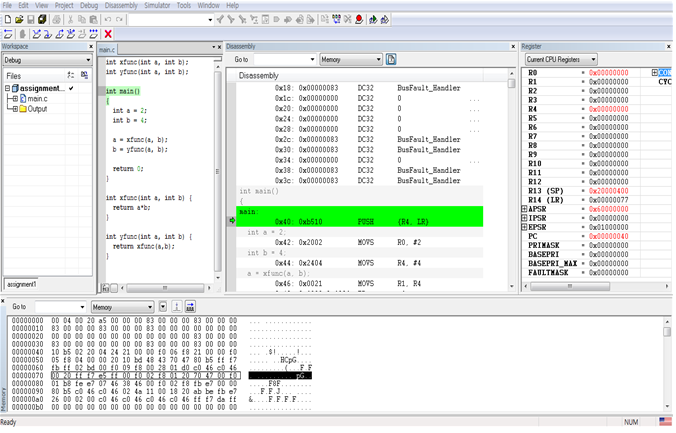The image size is (676, 433).
Task: Click the Download and Debug icon
Action: (x=373, y=20)
